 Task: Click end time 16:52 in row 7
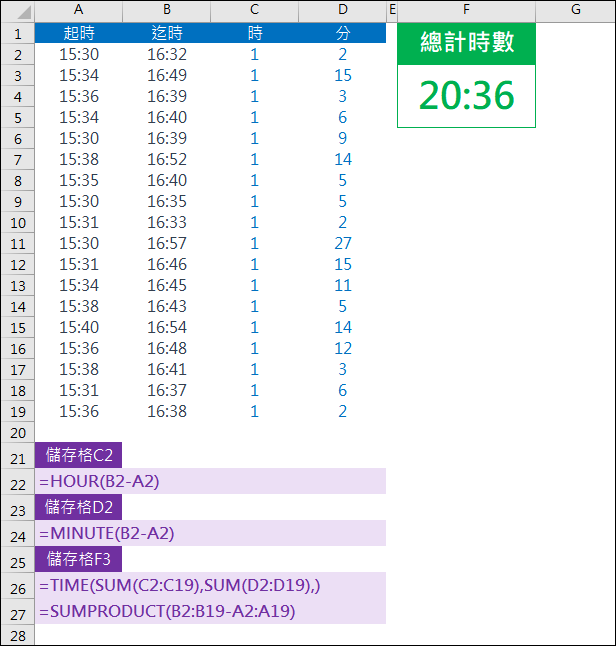[x=166, y=159]
